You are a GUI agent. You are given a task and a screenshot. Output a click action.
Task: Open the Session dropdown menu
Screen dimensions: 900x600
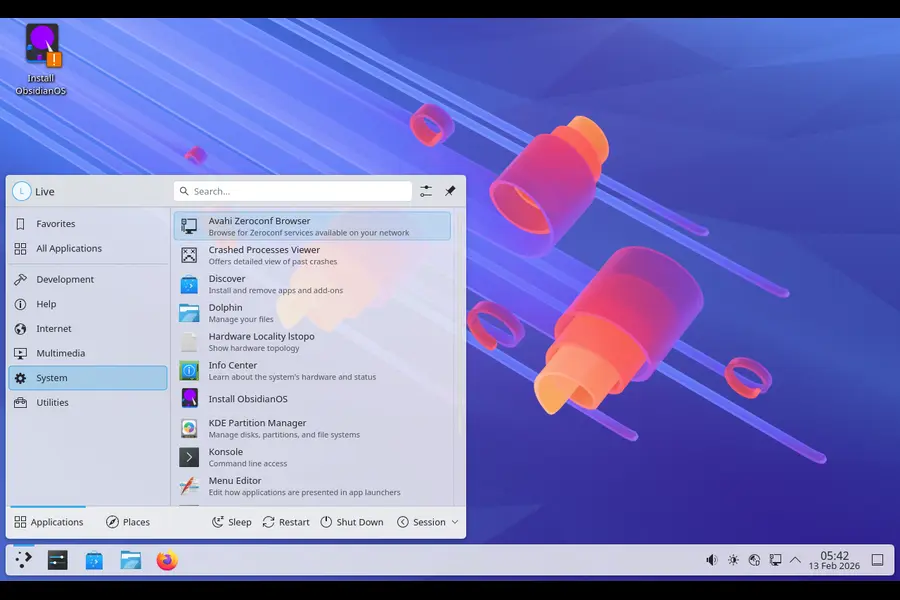click(428, 521)
